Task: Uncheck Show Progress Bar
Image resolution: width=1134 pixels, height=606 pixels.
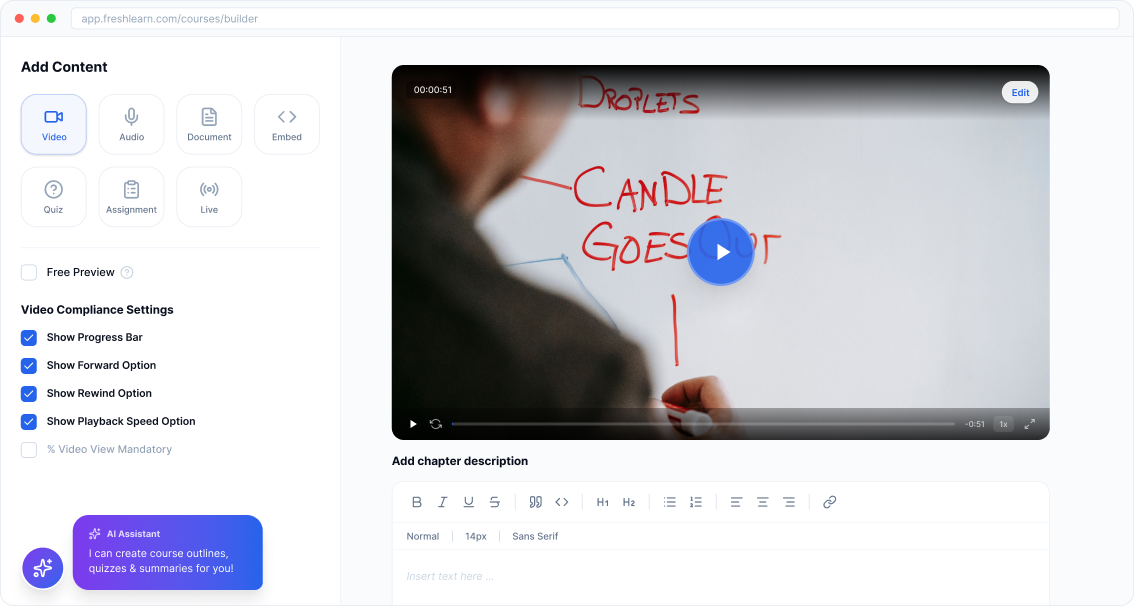Action: (x=29, y=338)
